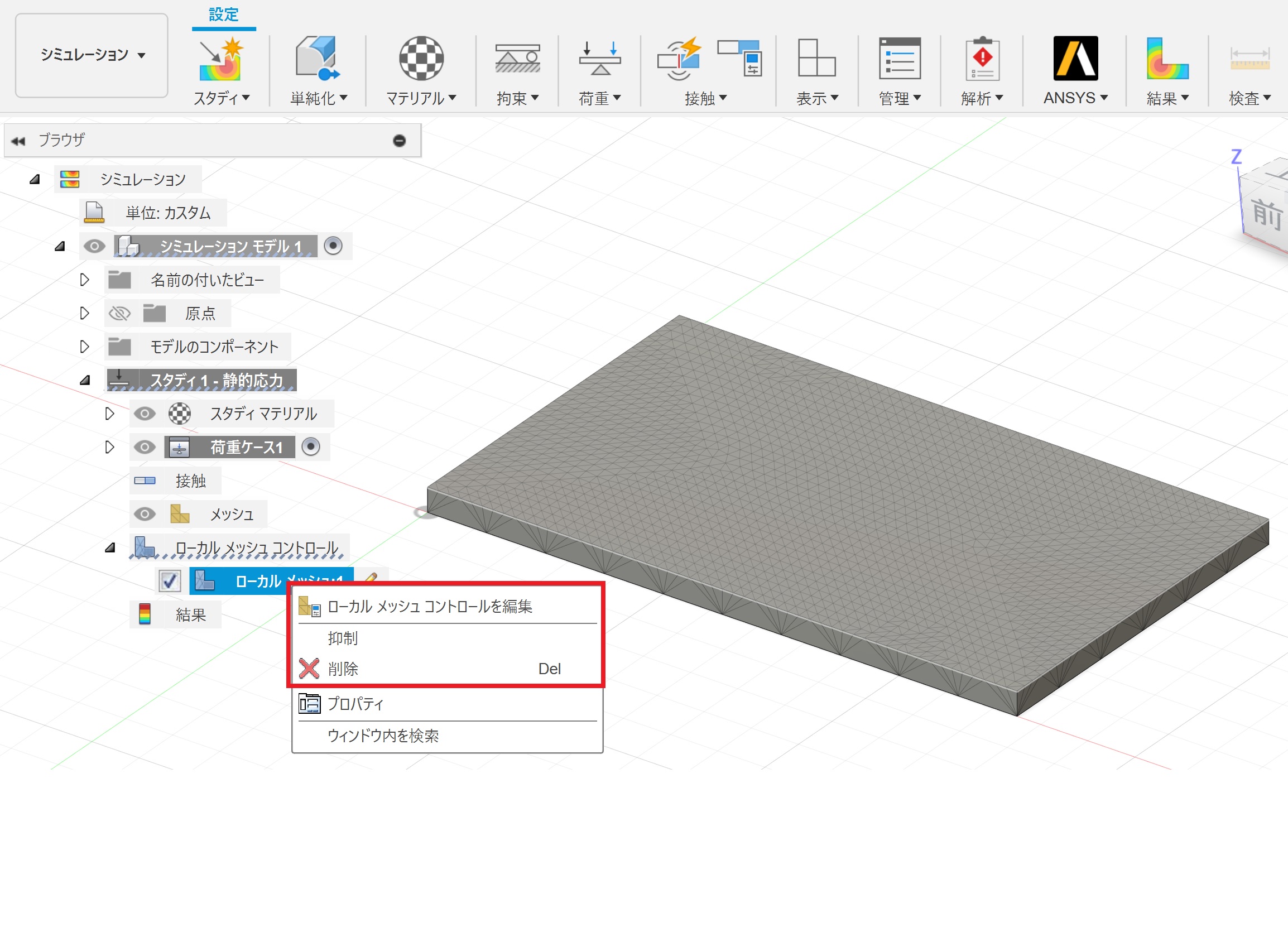Expand the 荷重ケース1 node
The width and height of the screenshot is (1288, 932).
point(109,447)
